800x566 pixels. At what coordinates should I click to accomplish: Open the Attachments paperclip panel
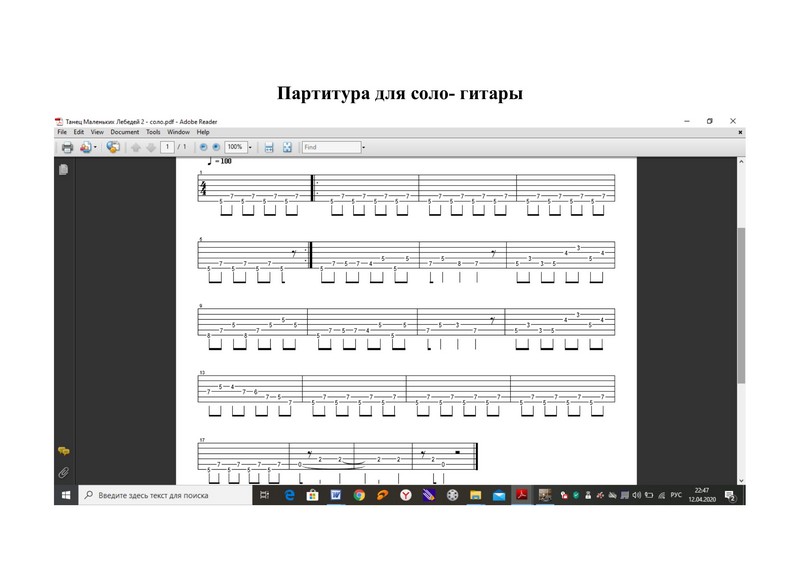click(63, 471)
